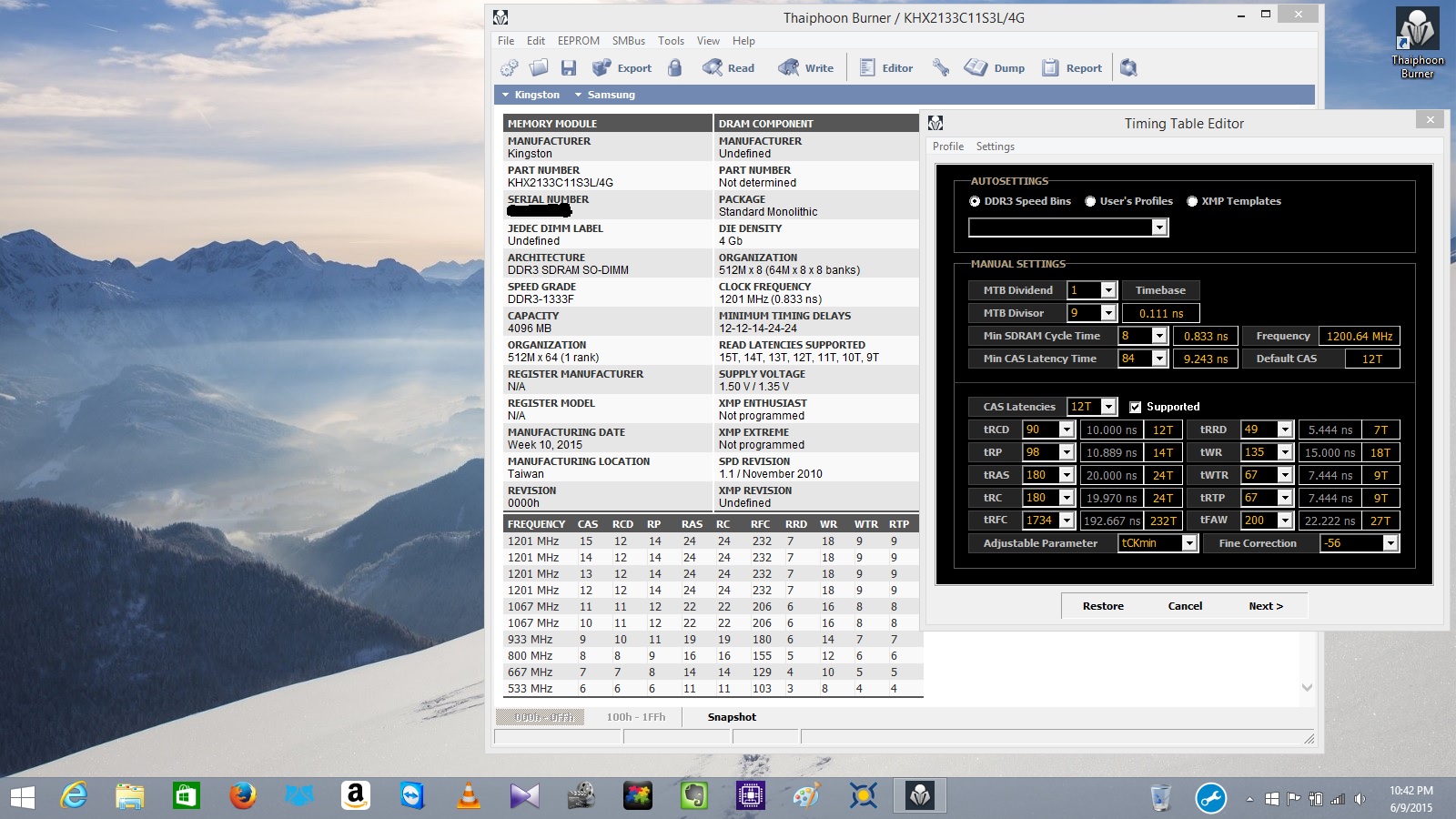
Task: Click the Write SPD toolbar button
Action: tap(805, 68)
